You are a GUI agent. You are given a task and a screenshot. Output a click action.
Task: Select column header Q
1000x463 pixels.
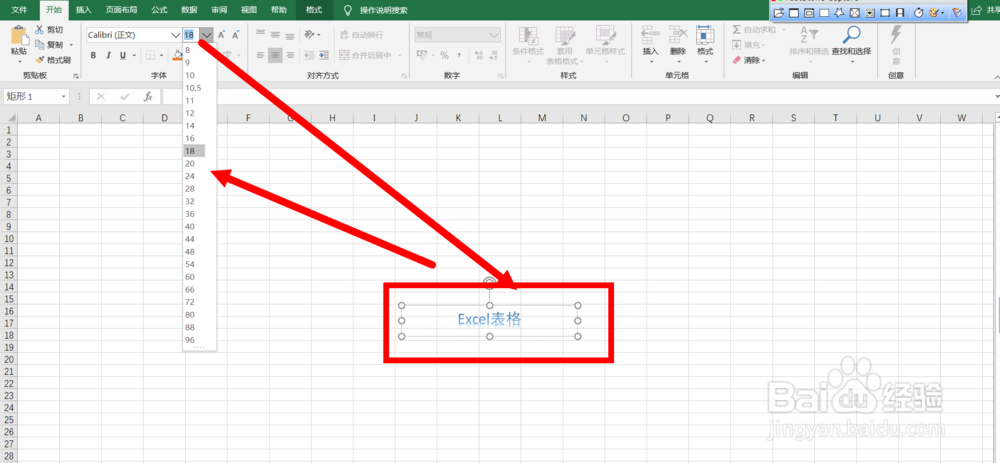pyautogui.click(x=709, y=118)
